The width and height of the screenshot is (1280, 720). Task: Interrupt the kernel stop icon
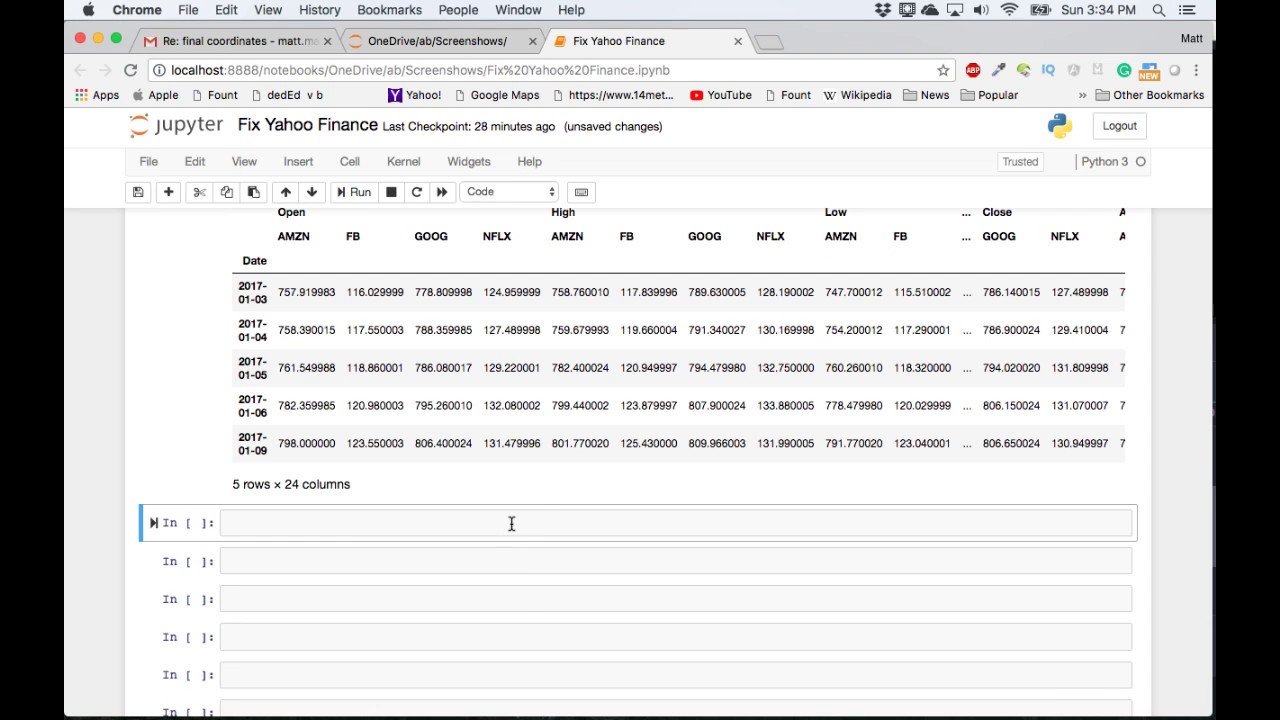391,192
